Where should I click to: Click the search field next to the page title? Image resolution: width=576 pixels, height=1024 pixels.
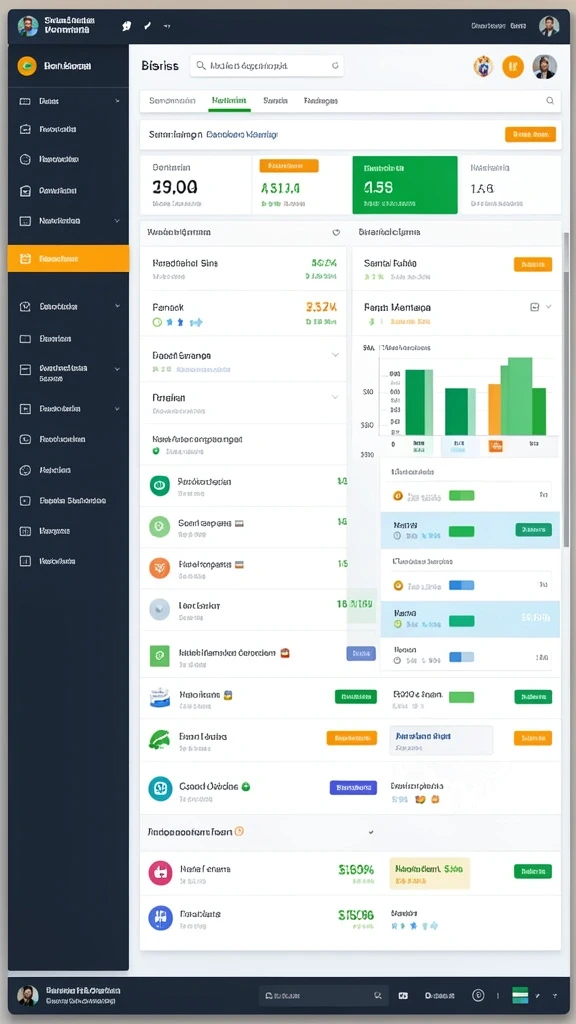266,65
